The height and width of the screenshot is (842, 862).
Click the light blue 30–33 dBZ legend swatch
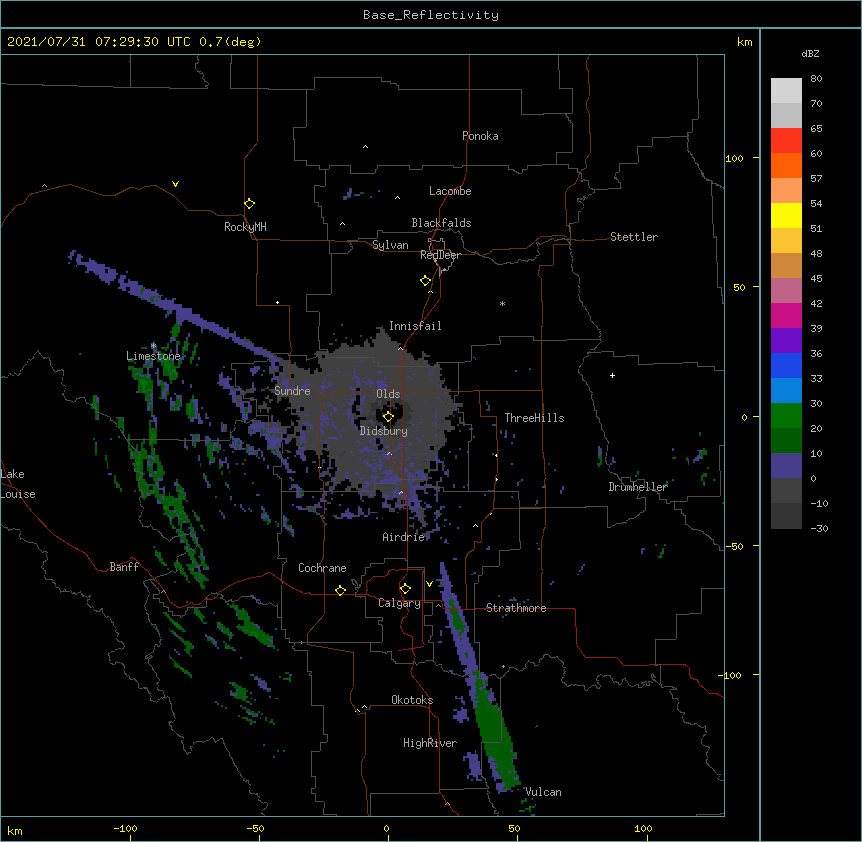[x=786, y=390]
